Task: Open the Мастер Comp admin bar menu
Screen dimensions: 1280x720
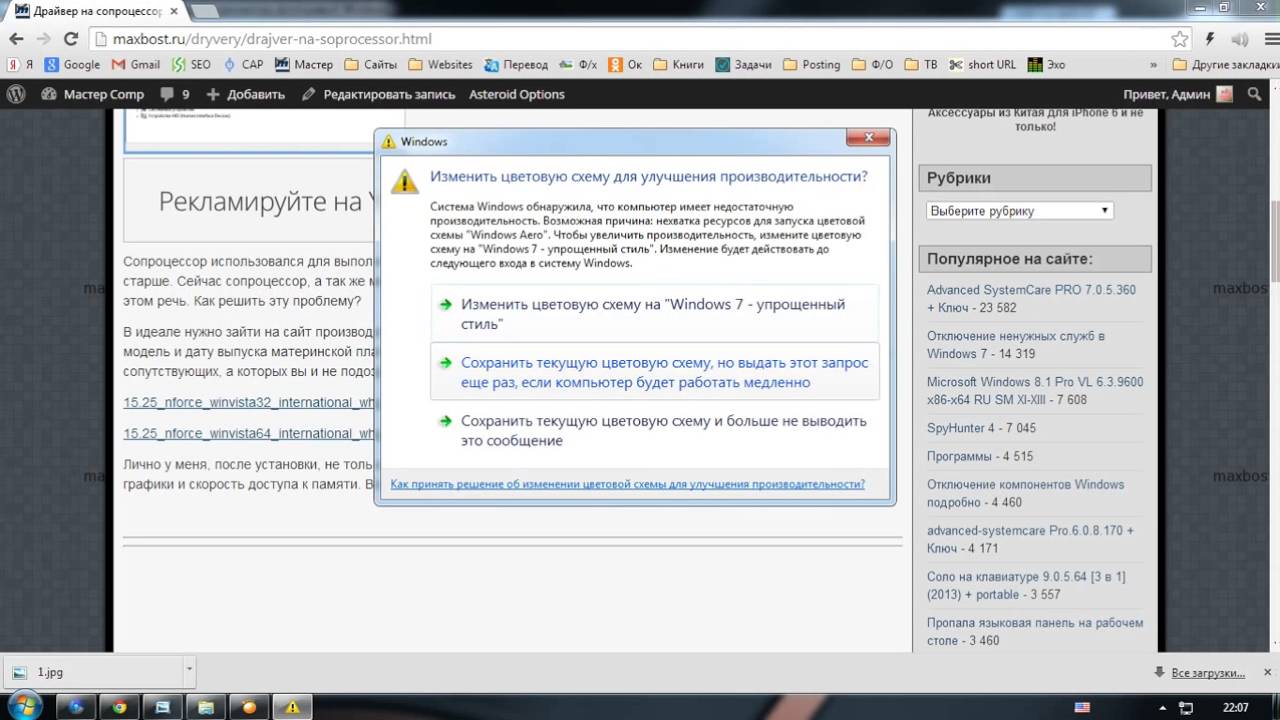Action: click(x=93, y=94)
